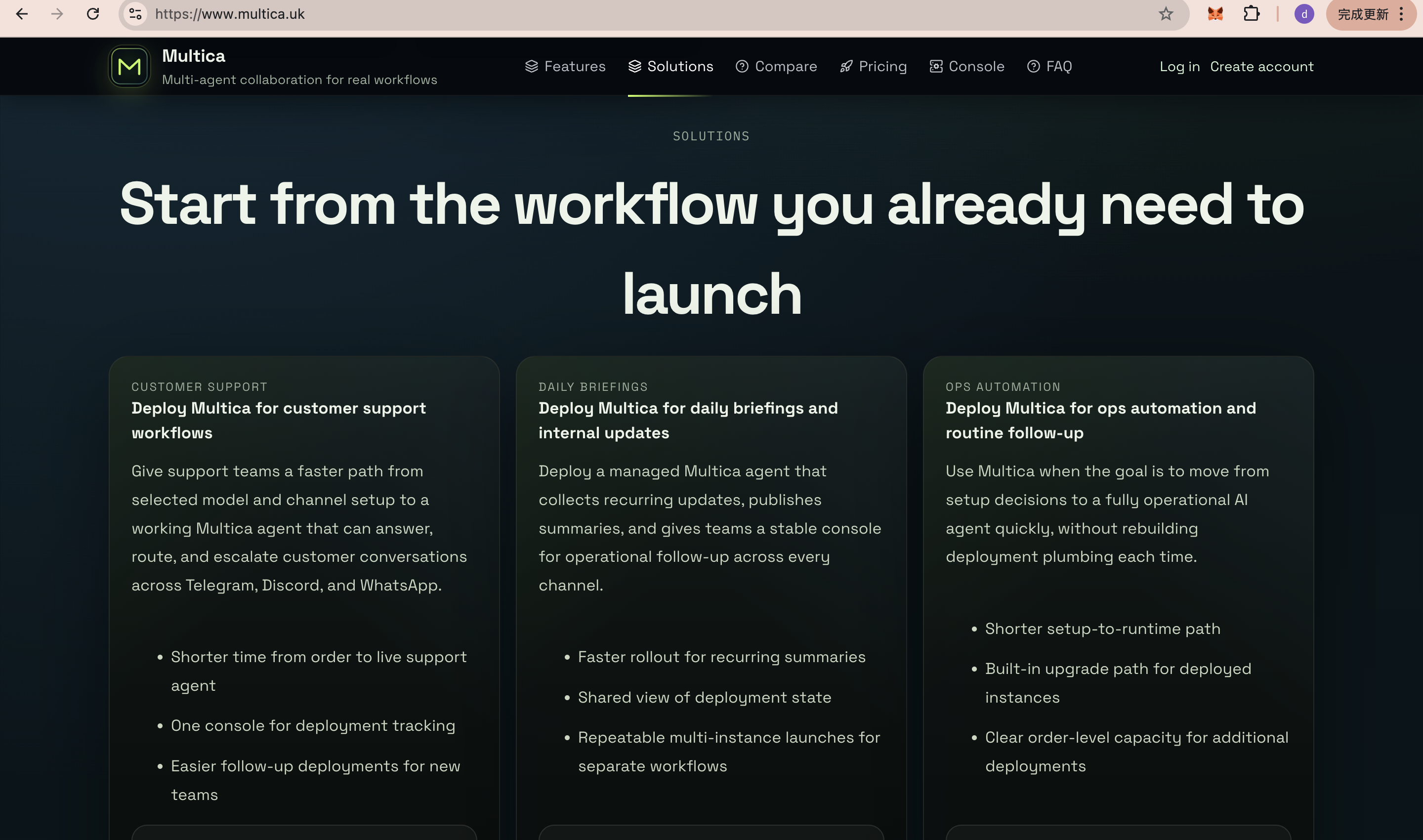1423x840 pixels.
Task: Click 'Deploy Multica for customer support workflows' title
Action: click(x=279, y=420)
